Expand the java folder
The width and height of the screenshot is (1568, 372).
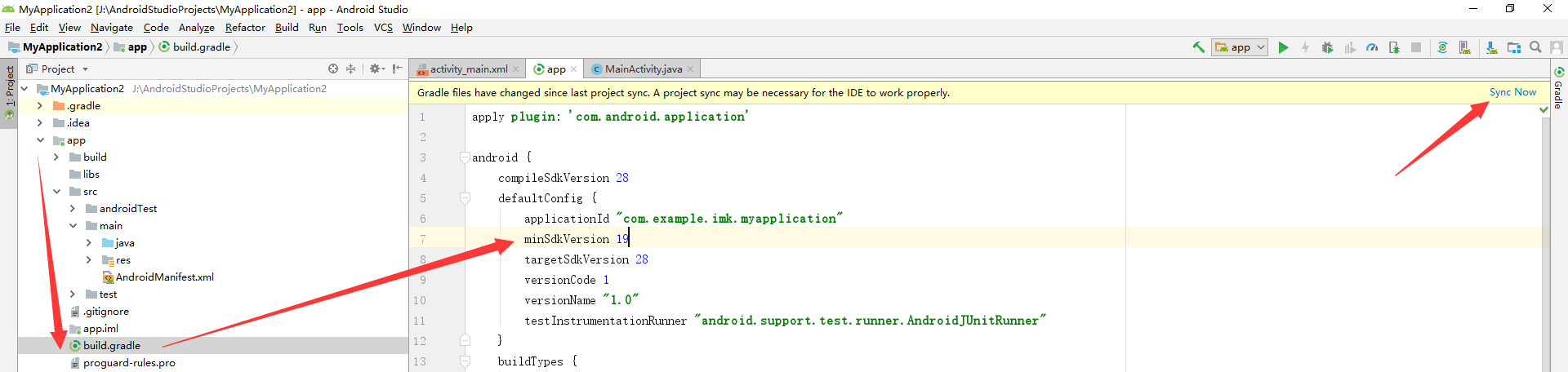click(89, 242)
